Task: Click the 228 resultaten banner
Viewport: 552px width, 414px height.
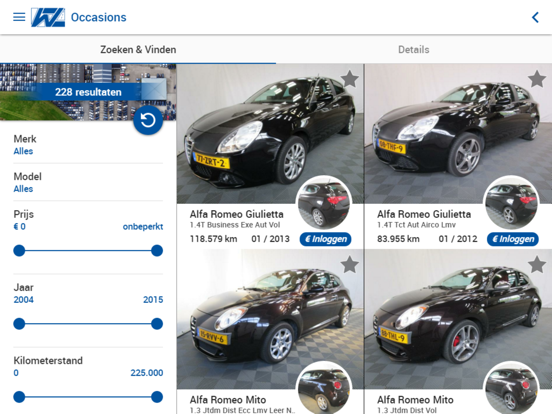Action: pyautogui.click(x=88, y=92)
